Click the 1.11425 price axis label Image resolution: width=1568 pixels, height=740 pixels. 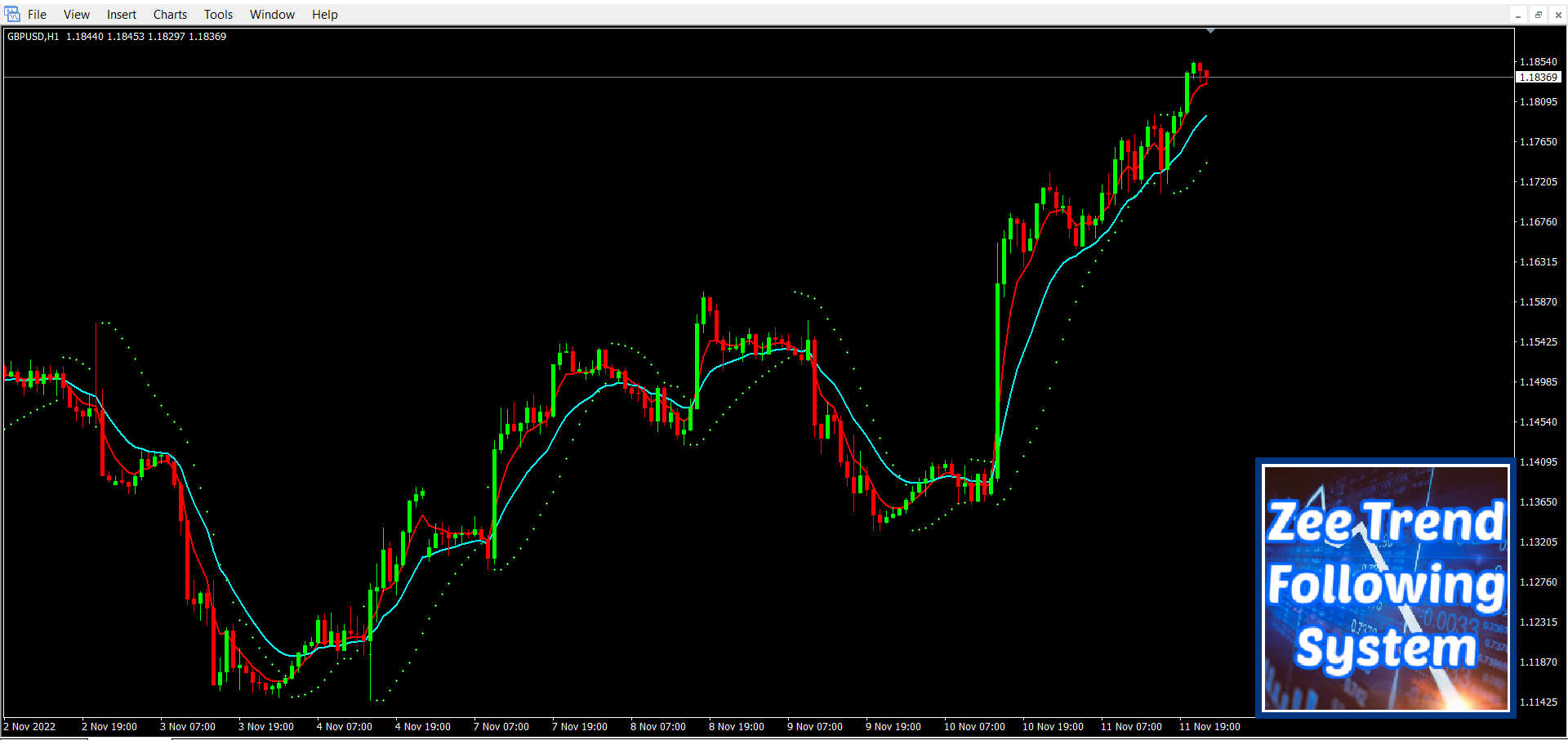point(1538,702)
